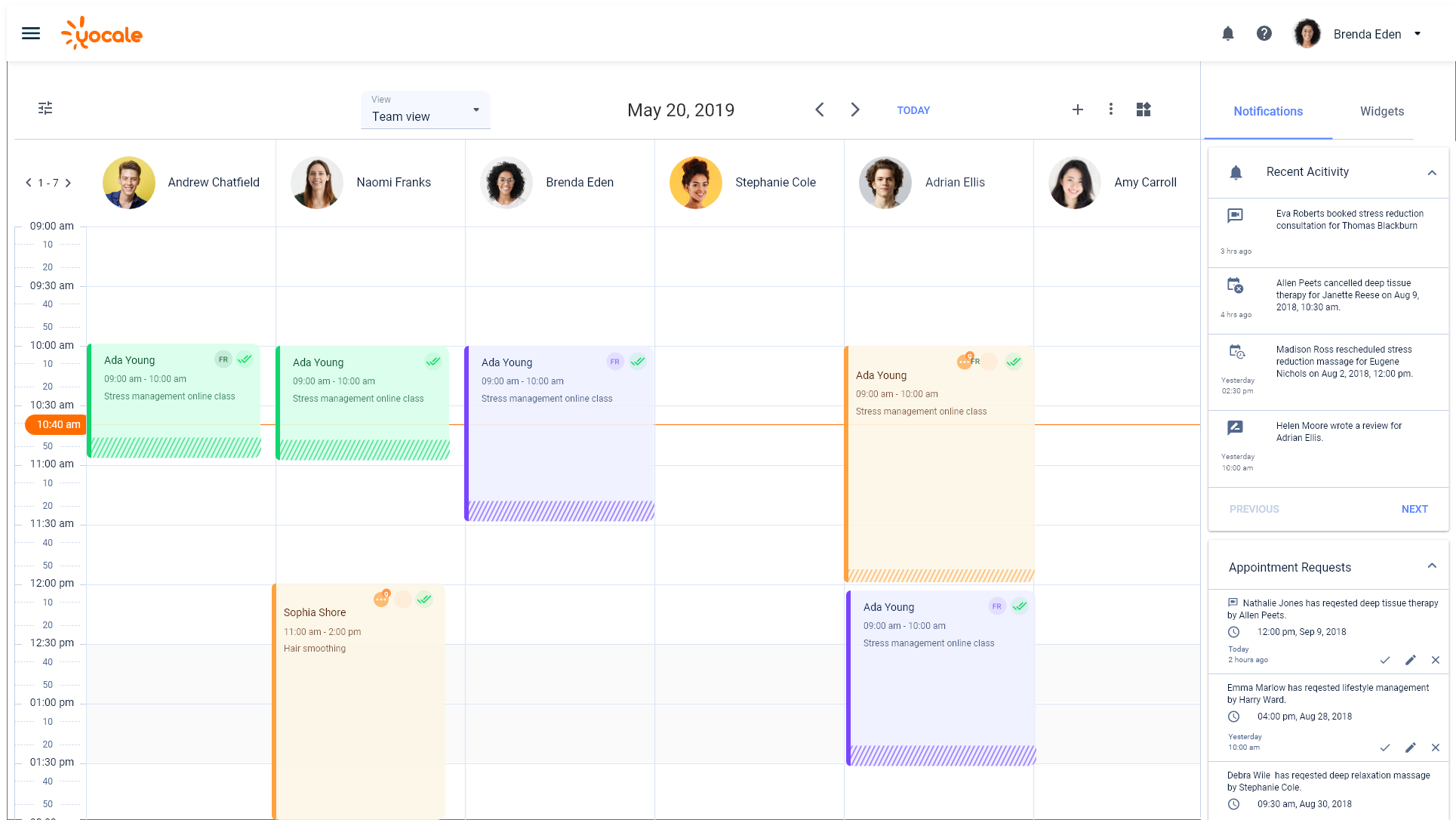1456x820 pixels.
Task: Click the widgets dashboard grid icon
Action: tap(1144, 109)
